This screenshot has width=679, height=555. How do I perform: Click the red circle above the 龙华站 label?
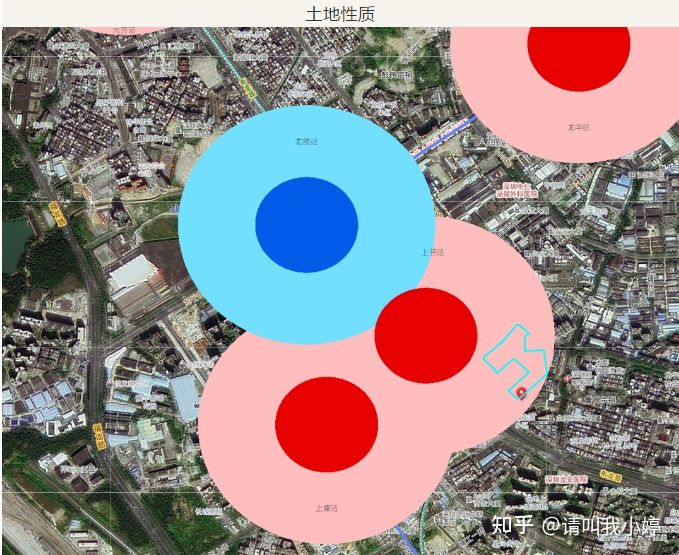point(579,59)
